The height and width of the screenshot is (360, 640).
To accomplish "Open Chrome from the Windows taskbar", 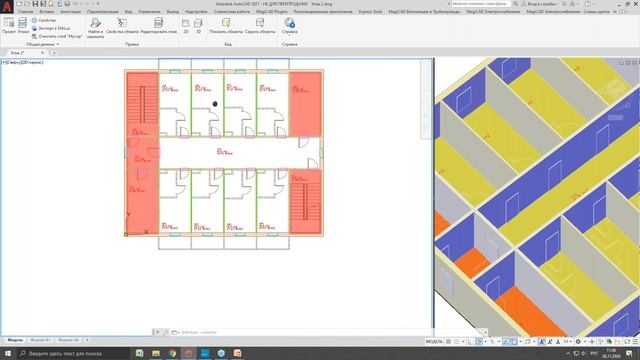I will [172, 353].
